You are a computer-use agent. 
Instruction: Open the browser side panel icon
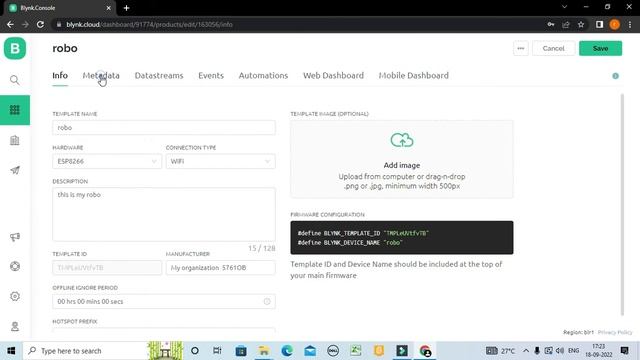click(x=599, y=24)
